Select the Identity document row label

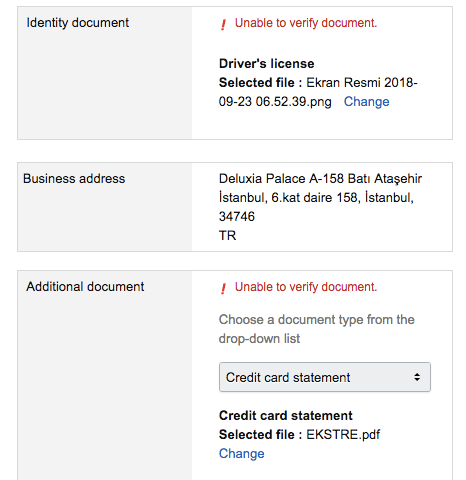click(x=78, y=23)
